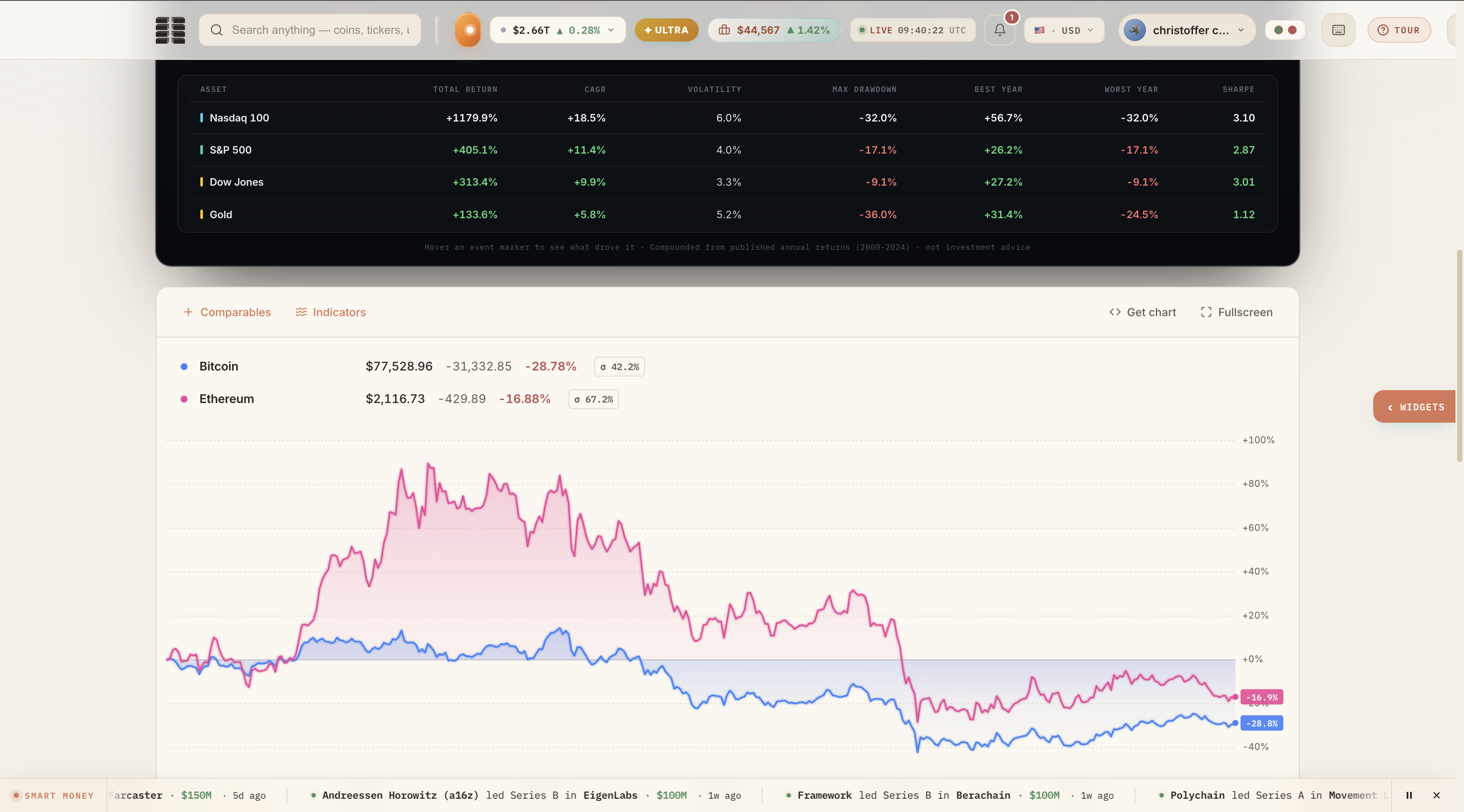This screenshot has height=812, width=1464.
Task: Click the LIVE 09:40:22 UTC clock
Action: coord(912,30)
